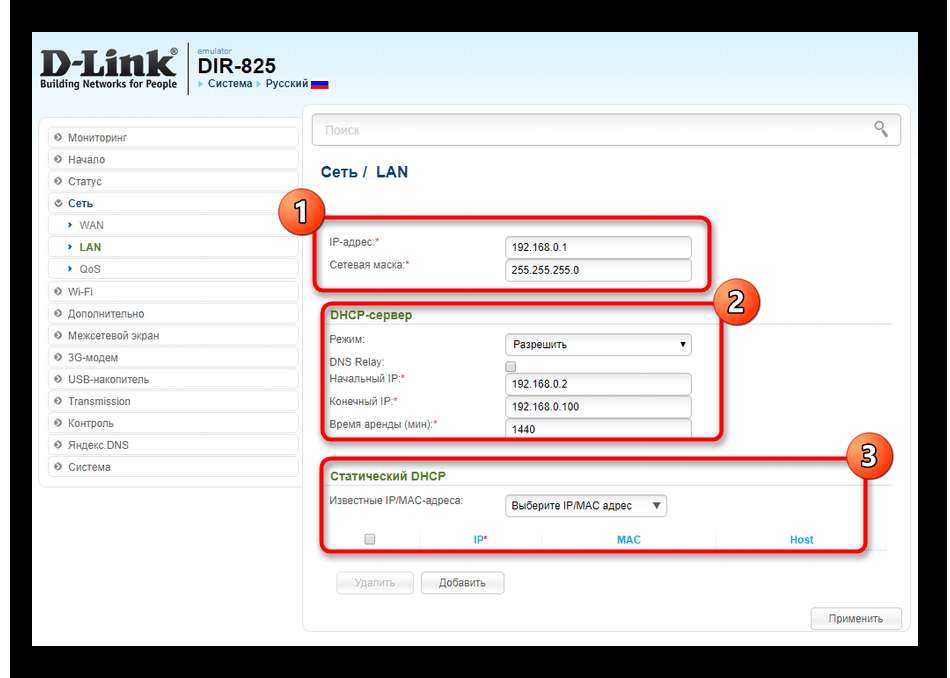Click Конечный IP field 192.168.0.100
Screen dimensions: 950x678
[x=598, y=407]
